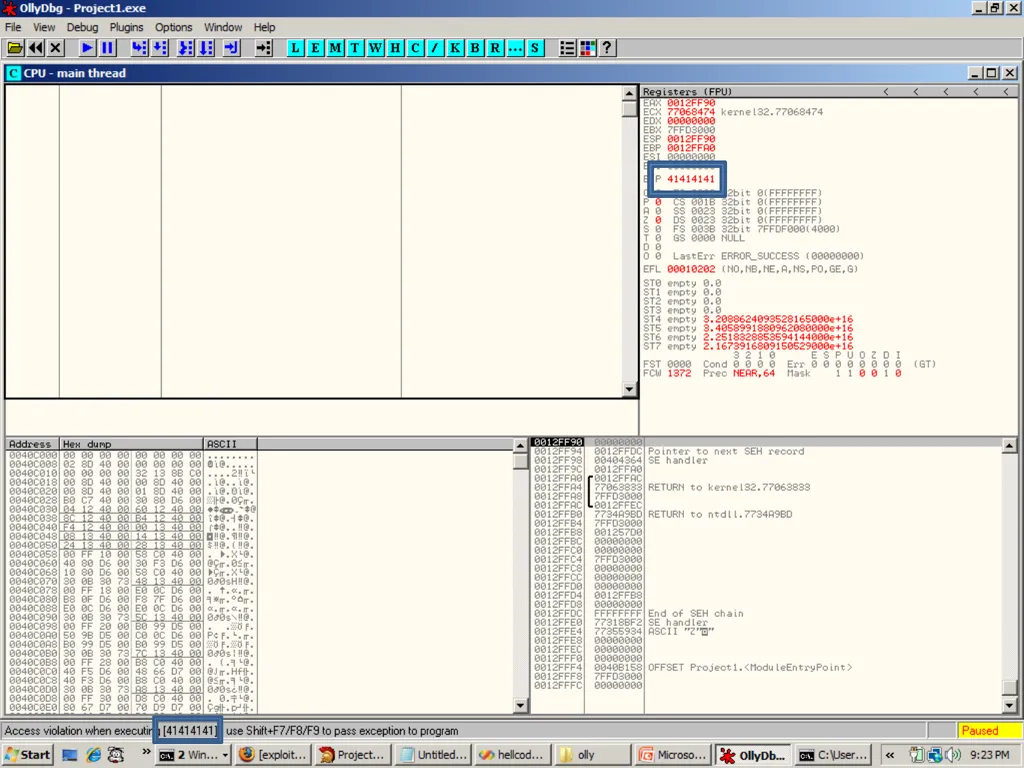The width and height of the screenshot is (1024, 768).
Task: Pause execution with the pause icon
Action: [x=107, y=48]
